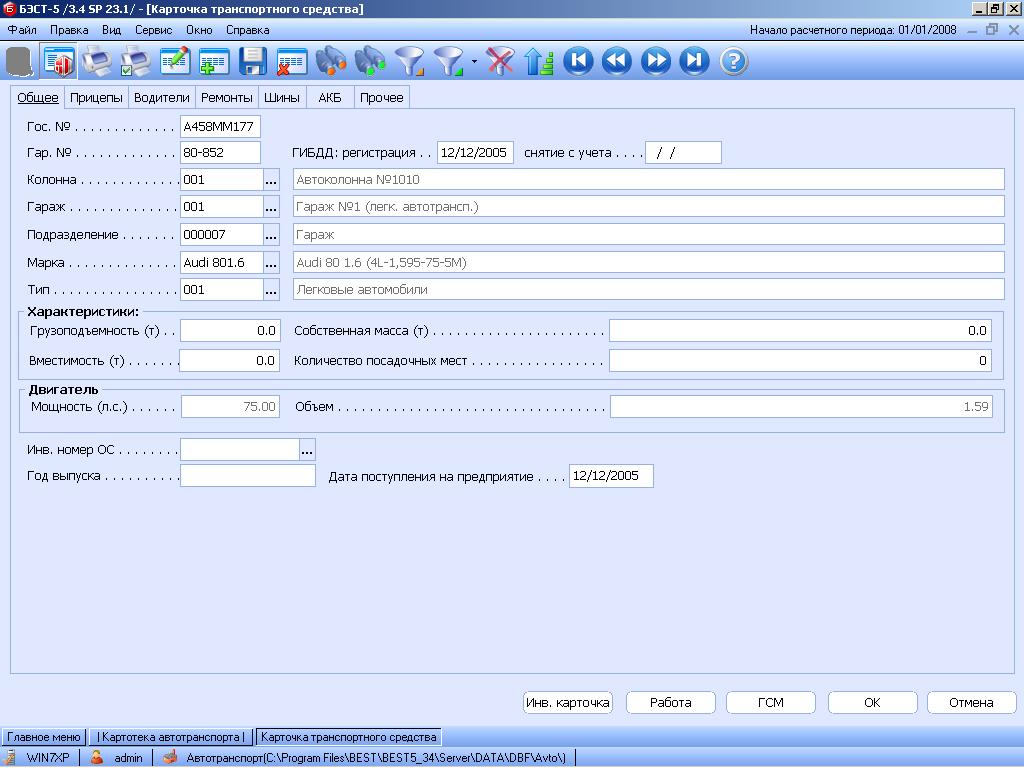This screenshot has height=768, width=1024.
Task: Open the Марка lookup ellipsis button
Action: click(271, 263)
